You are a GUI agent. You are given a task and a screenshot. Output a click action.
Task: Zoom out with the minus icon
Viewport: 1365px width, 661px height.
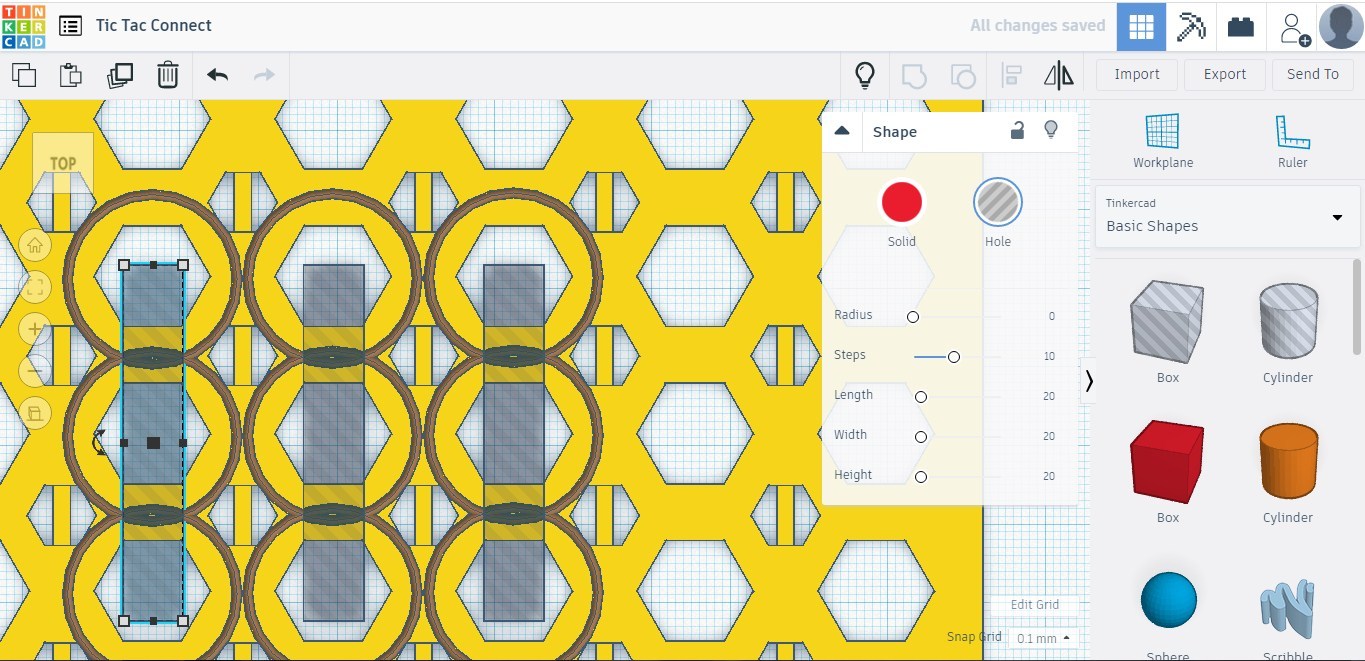pyautogui.click(x=35, y=371)
